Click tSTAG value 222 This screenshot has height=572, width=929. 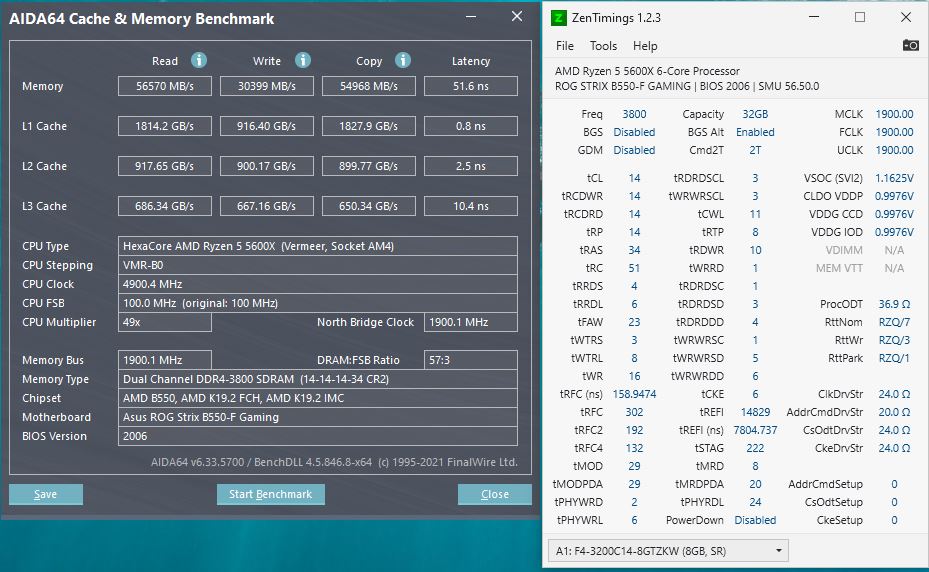click(x=755, y=448)
